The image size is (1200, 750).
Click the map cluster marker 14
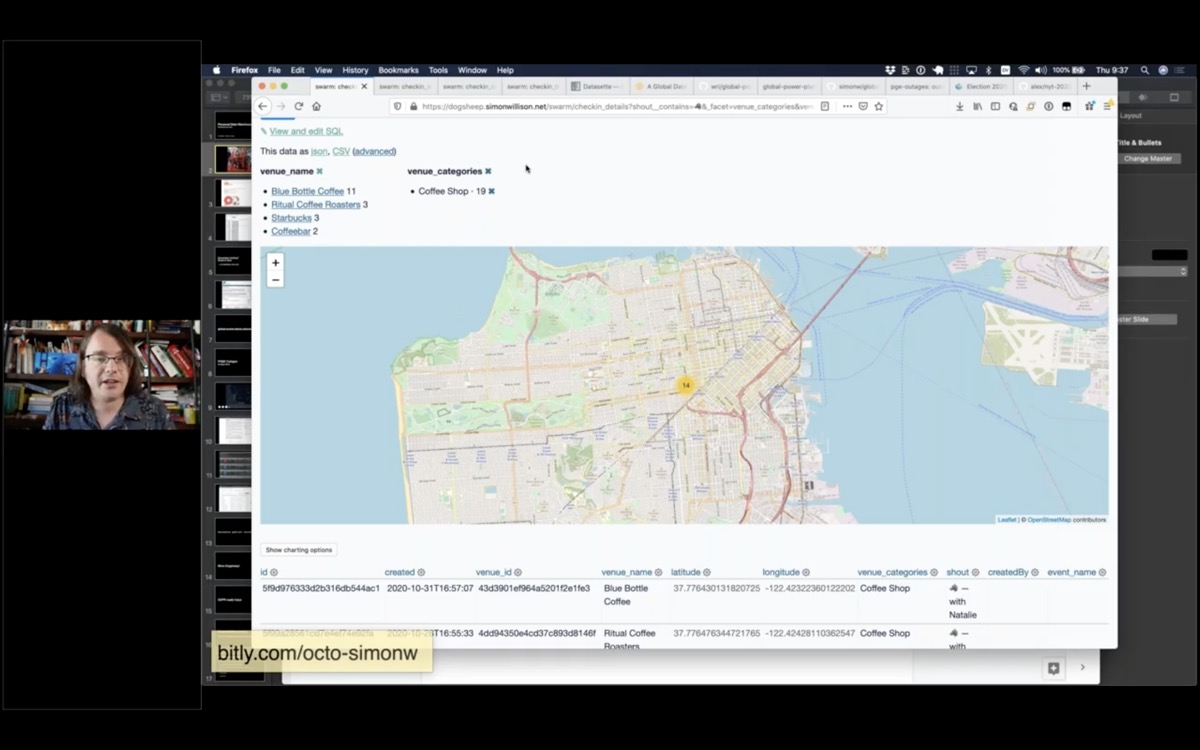(685, 385)
